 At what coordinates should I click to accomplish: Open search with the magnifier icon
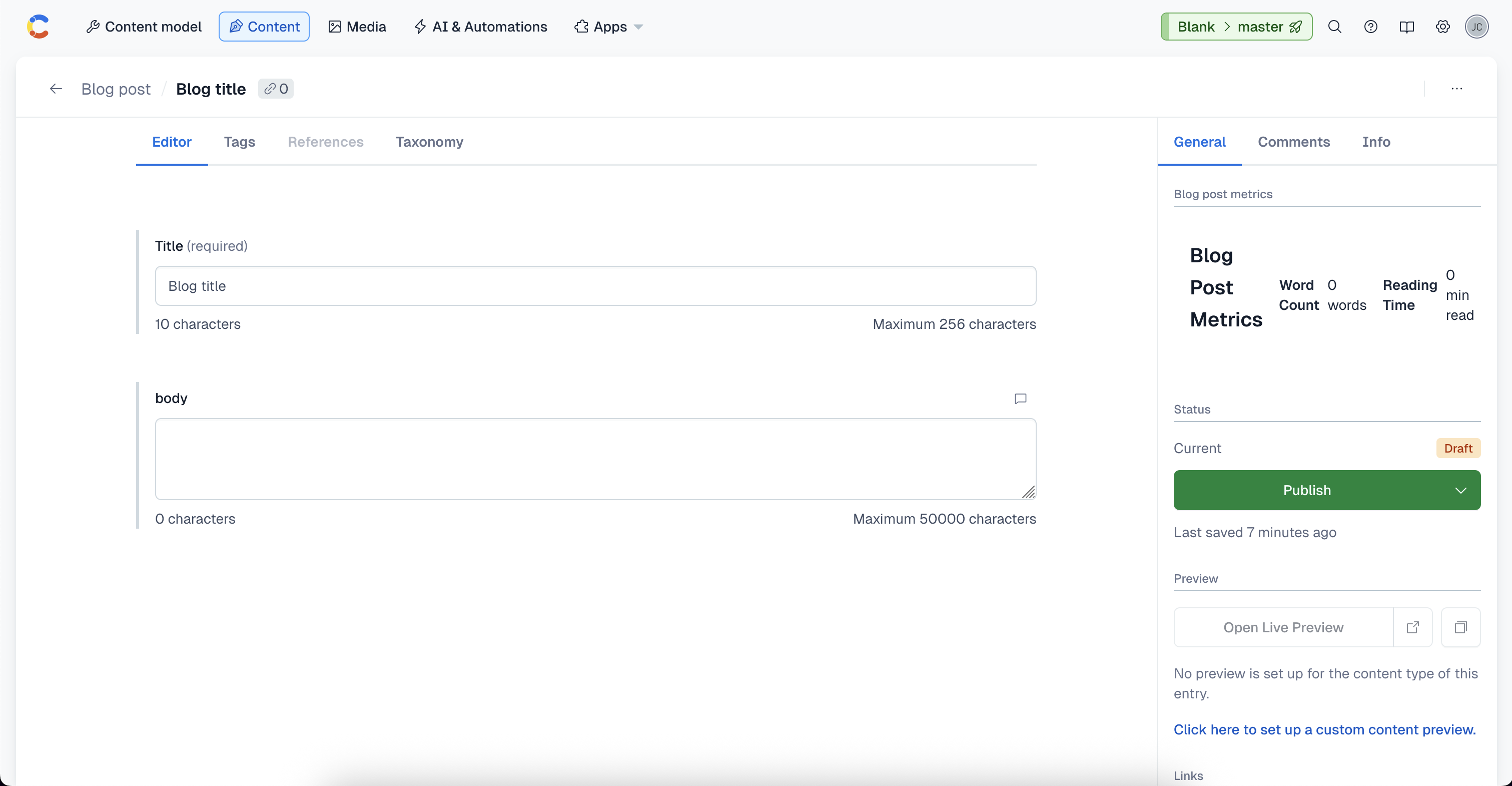click(x=1335, y=27)
